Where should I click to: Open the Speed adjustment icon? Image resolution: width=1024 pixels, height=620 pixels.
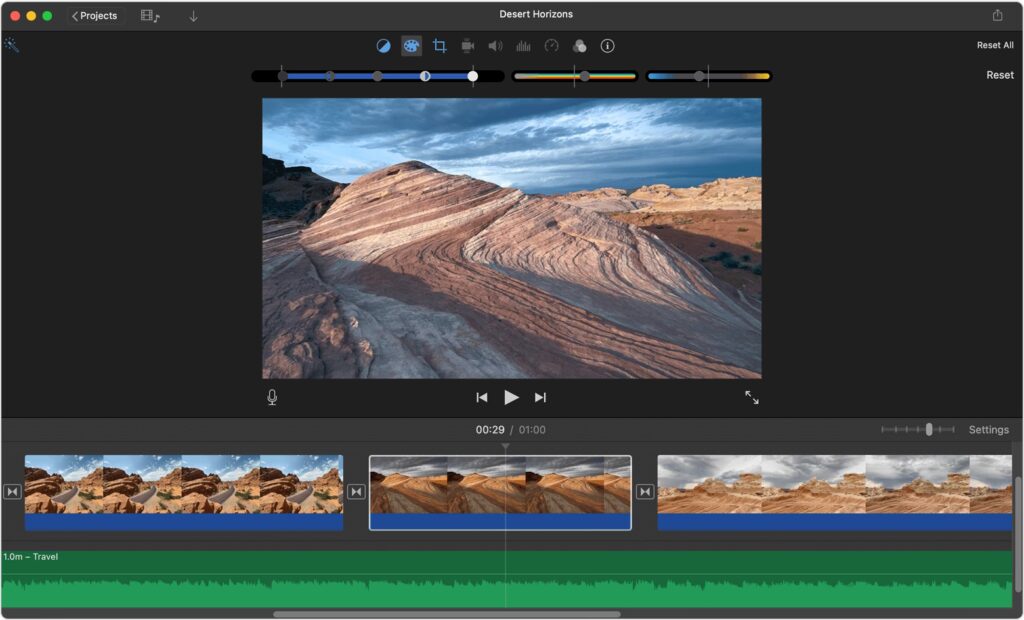551,46
